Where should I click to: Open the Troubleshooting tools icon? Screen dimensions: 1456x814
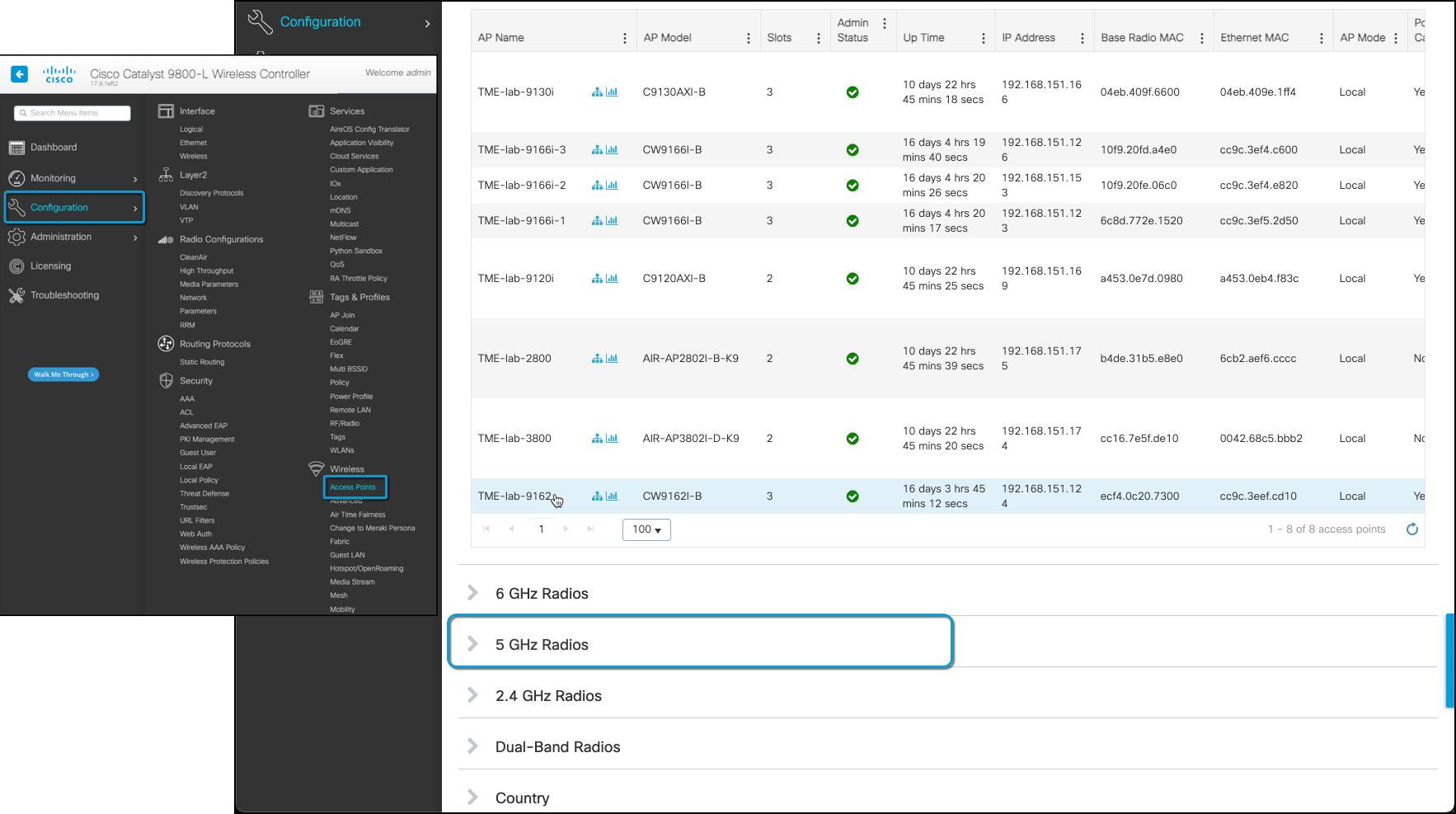click(16, 294)
